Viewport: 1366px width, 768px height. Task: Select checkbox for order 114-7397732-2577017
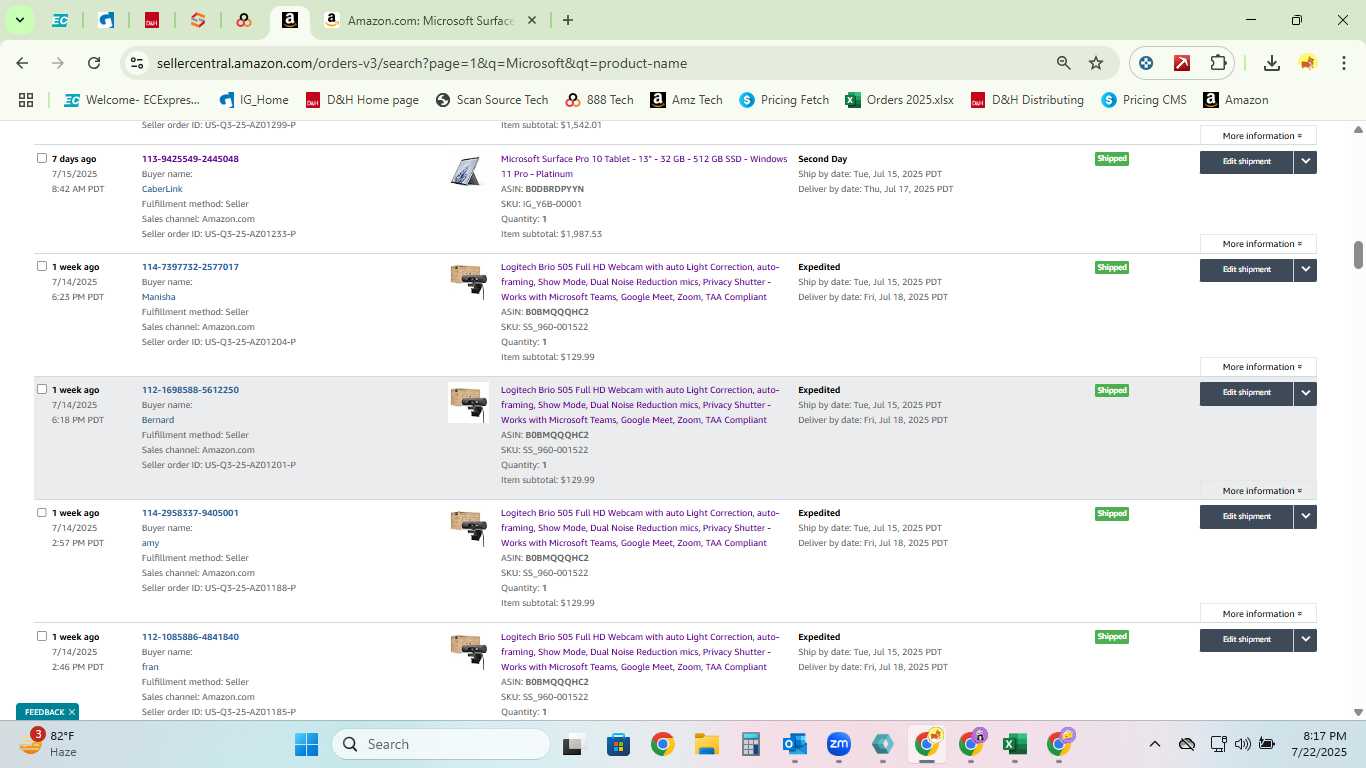tap(42, 266)
